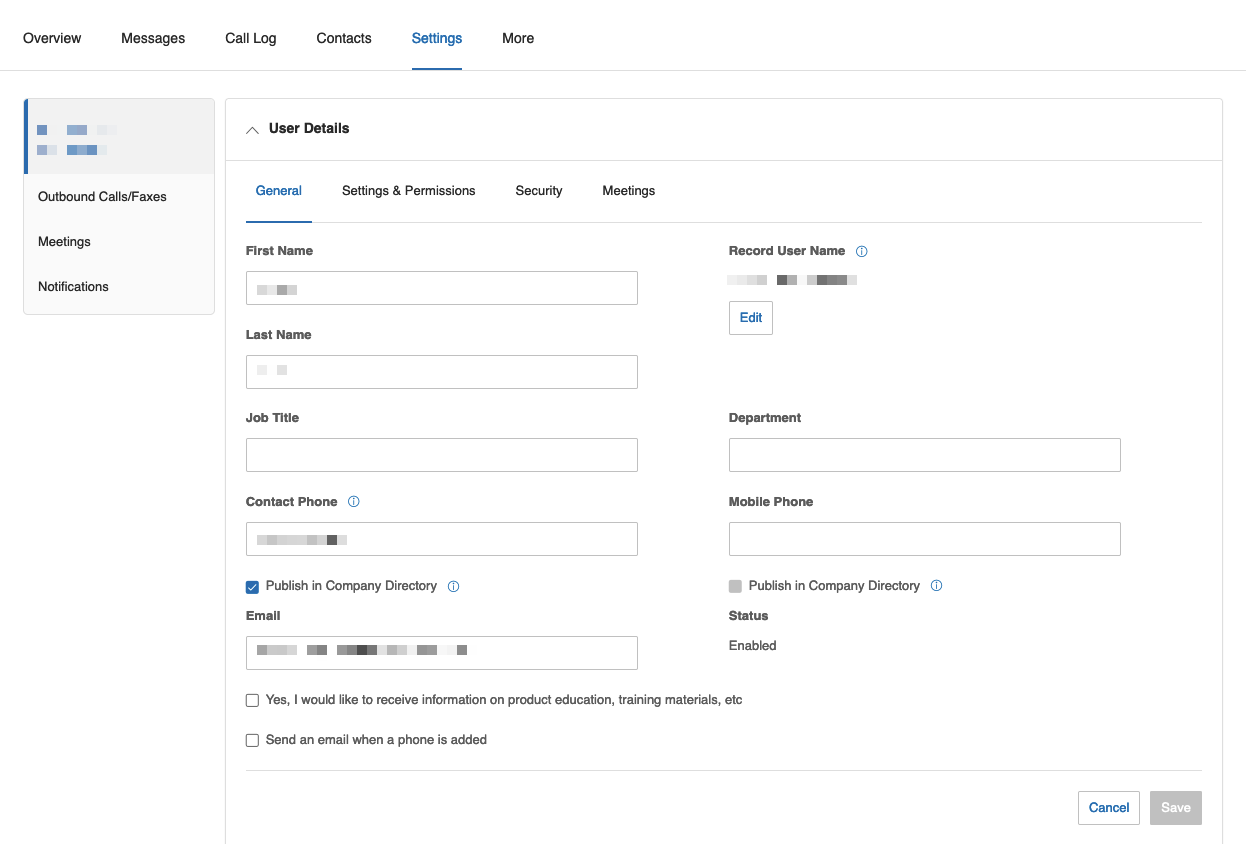Go to Call Log in top navigation

250,38
